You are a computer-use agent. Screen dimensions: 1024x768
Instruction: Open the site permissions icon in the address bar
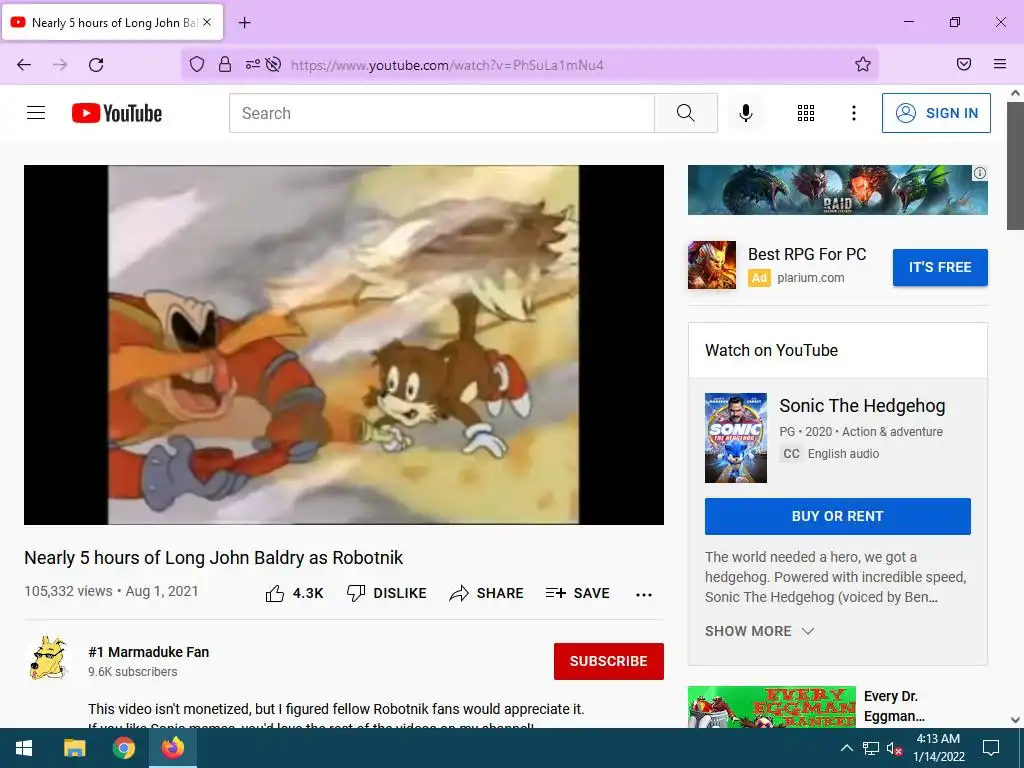pos(252,64)
